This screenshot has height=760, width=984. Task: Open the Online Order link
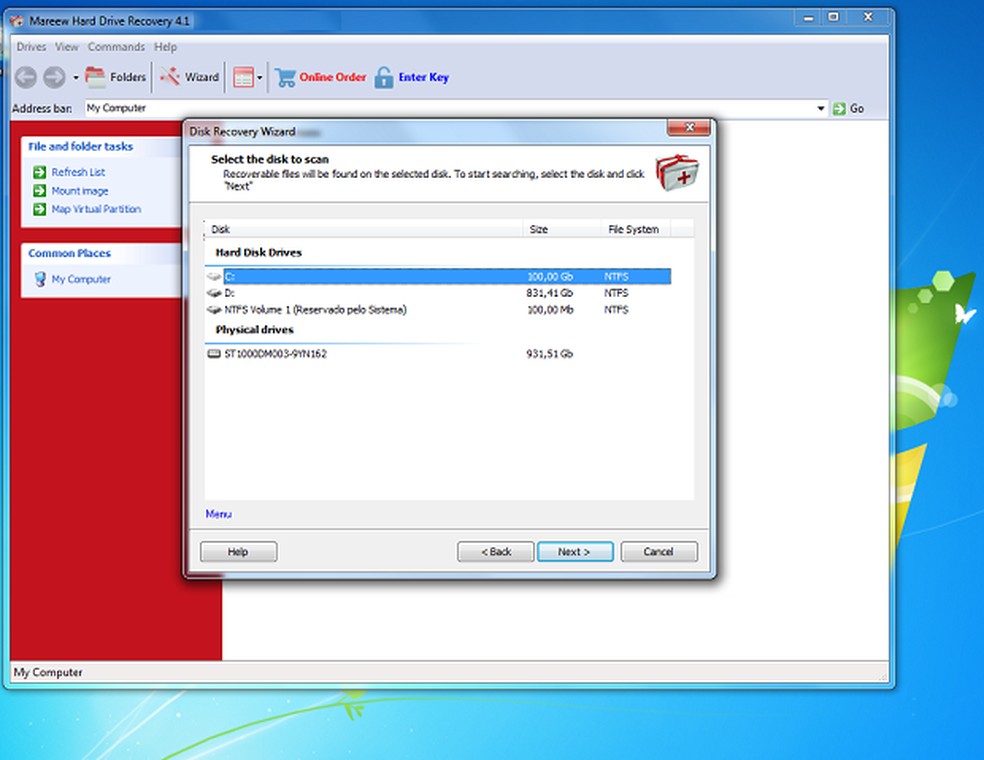click(x=333, y=77)
